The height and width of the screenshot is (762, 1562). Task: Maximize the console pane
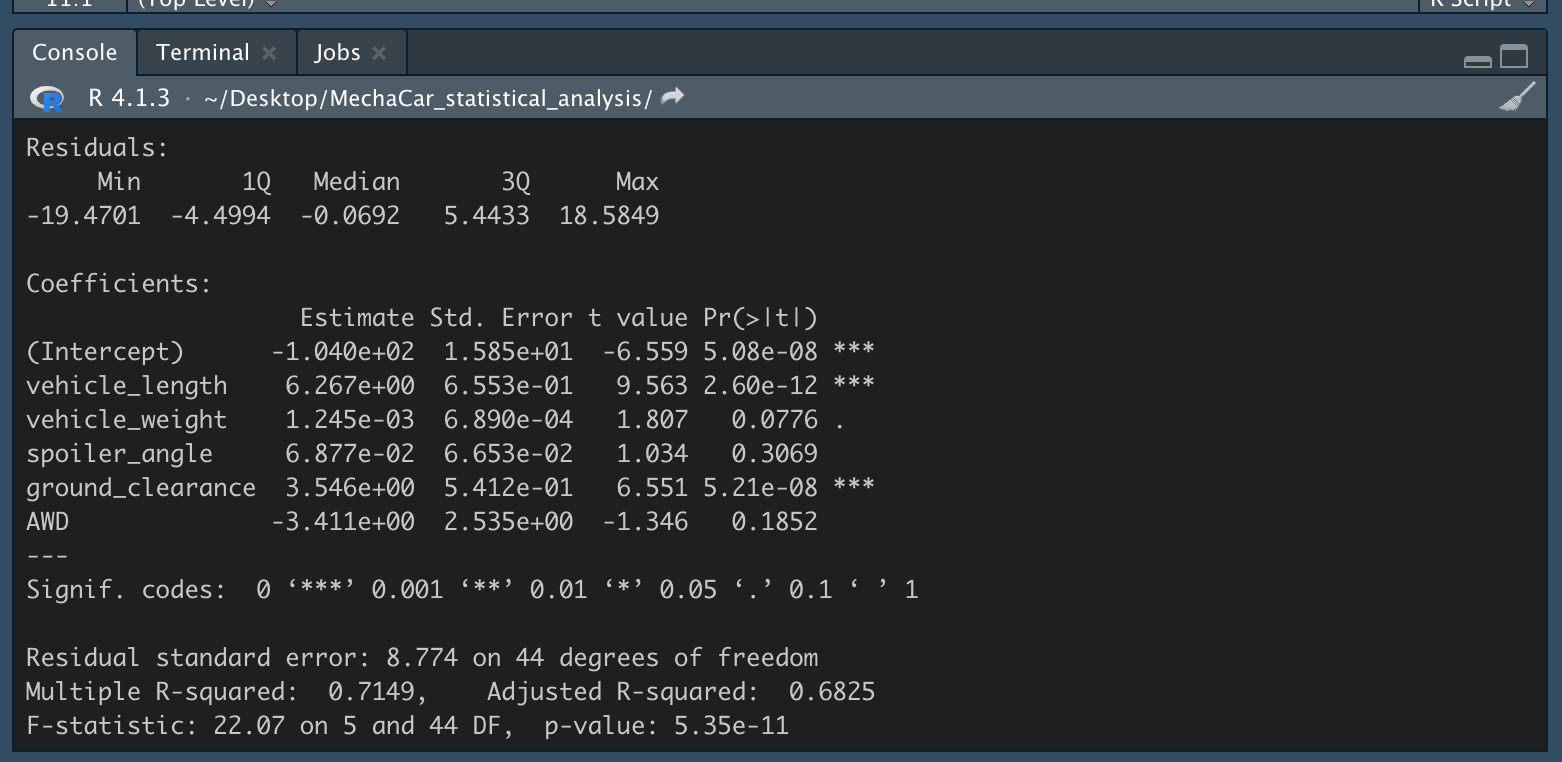tap(1514, 58)
